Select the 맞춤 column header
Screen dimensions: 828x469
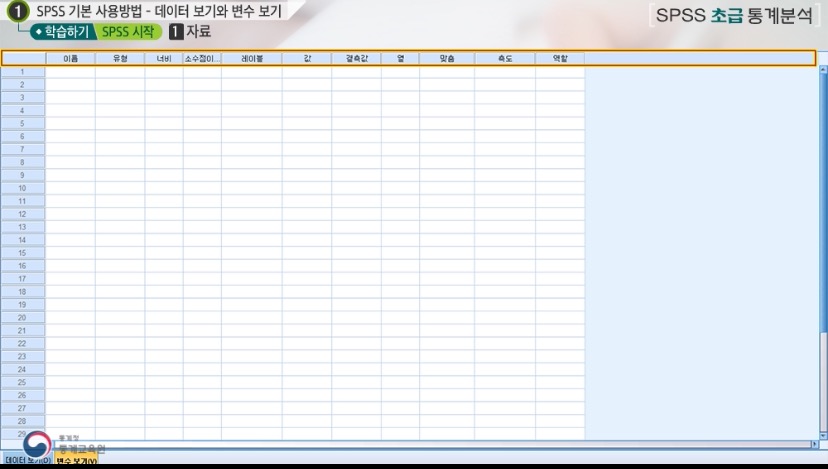[x=447, y=58]
